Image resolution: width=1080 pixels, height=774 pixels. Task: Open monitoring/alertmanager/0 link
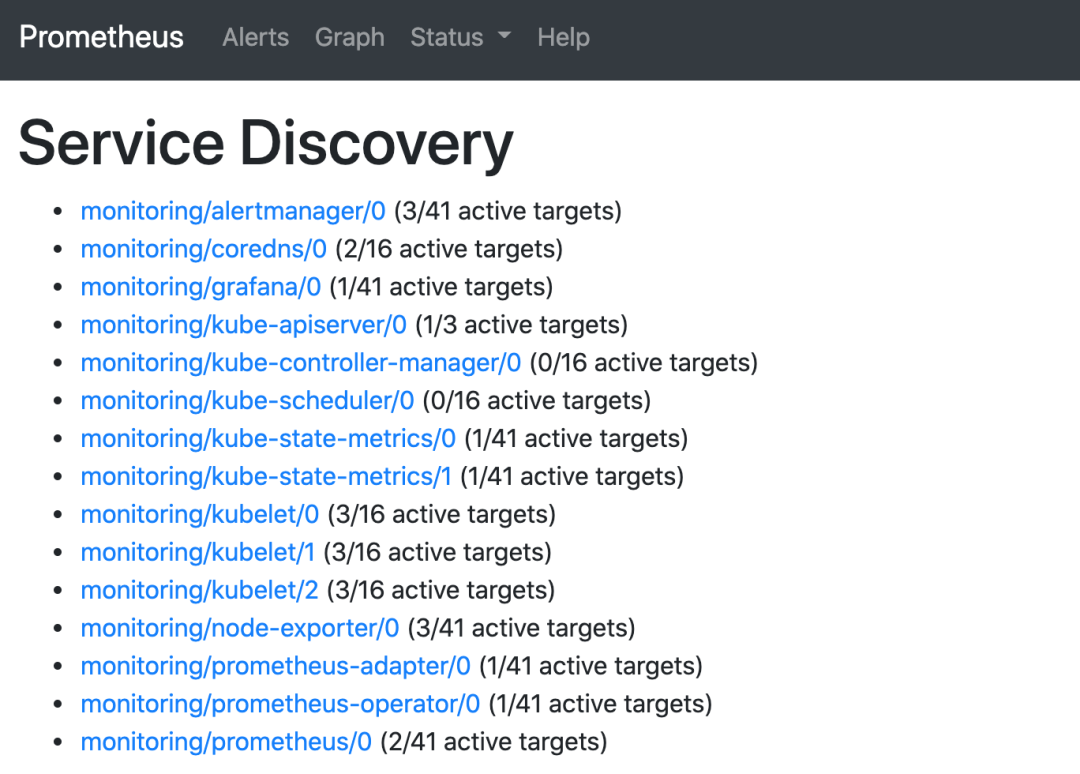233,211
